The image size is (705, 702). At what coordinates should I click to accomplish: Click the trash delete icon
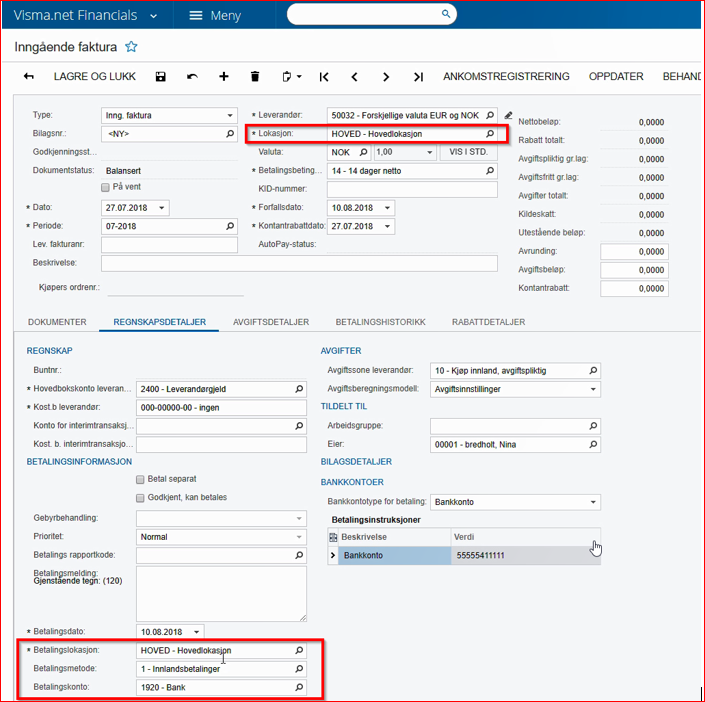pos(255,76)
